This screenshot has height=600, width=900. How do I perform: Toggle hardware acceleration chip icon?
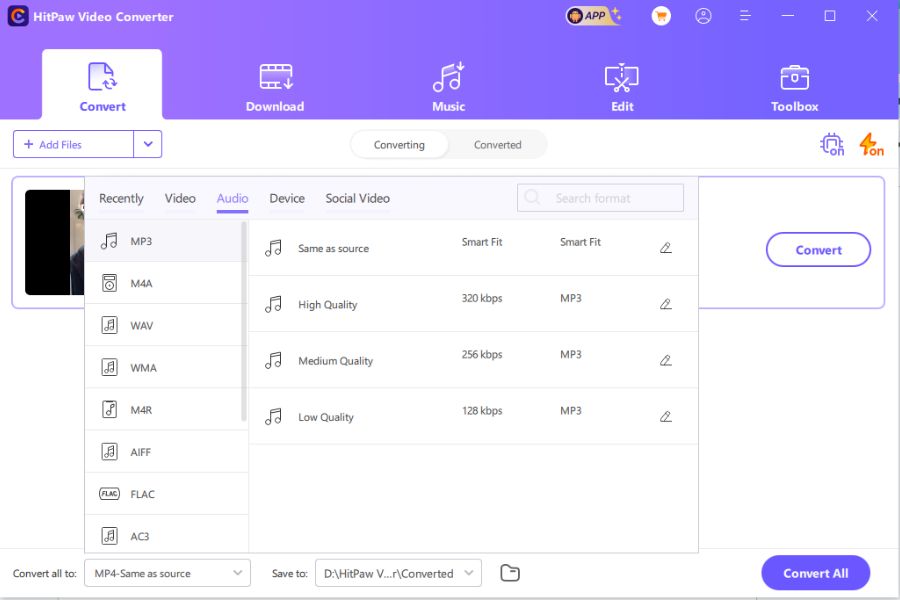831,145
